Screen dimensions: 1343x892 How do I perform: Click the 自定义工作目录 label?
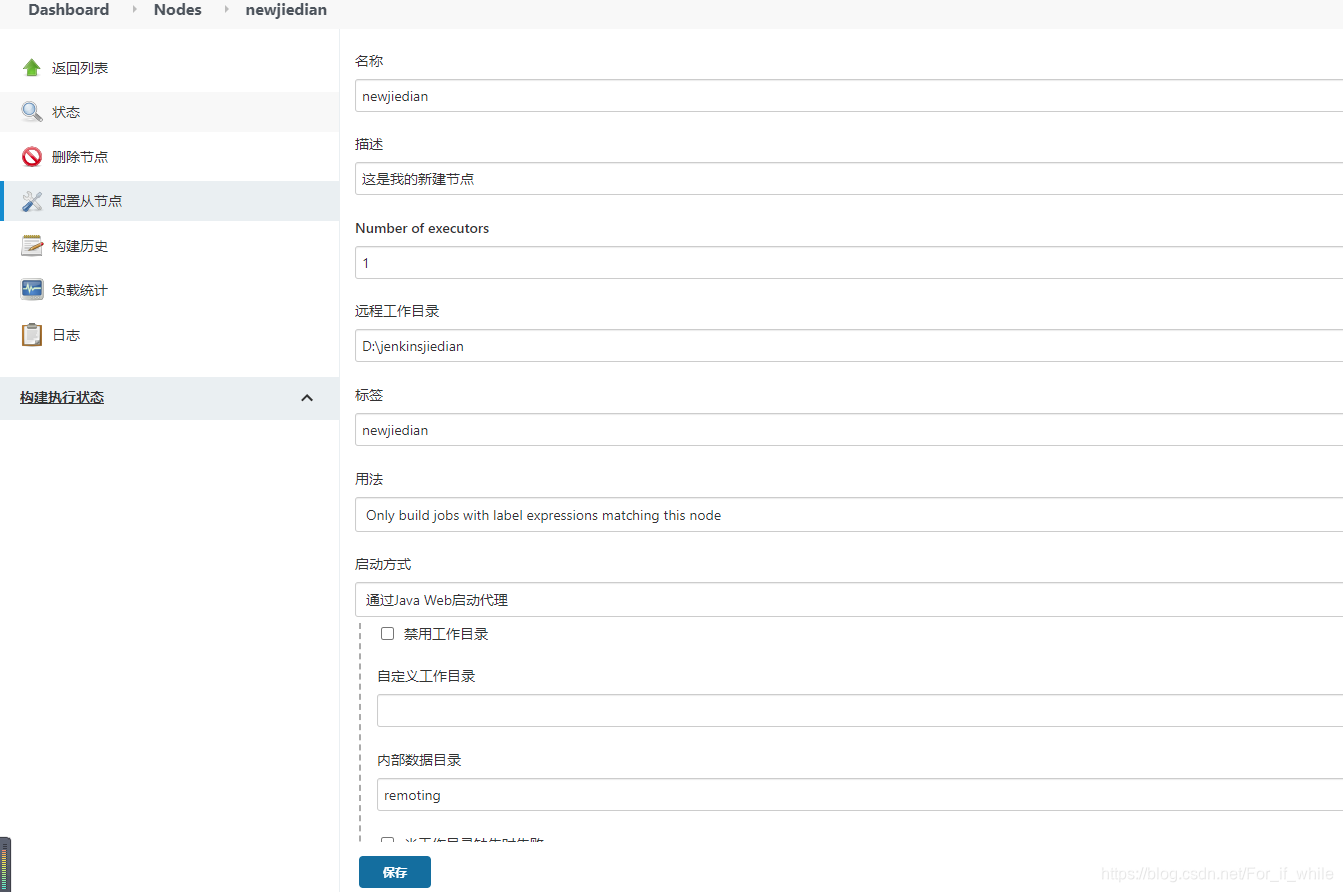(426, 676)
